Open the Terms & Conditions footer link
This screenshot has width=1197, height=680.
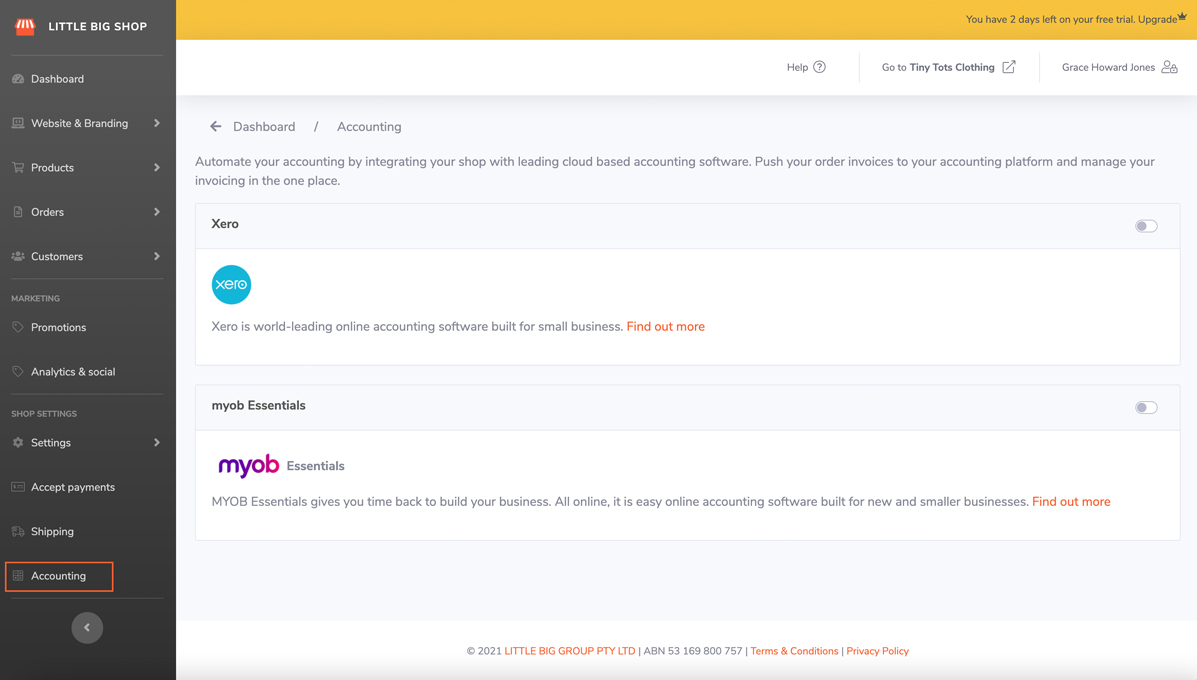click(x=794, y=651)
